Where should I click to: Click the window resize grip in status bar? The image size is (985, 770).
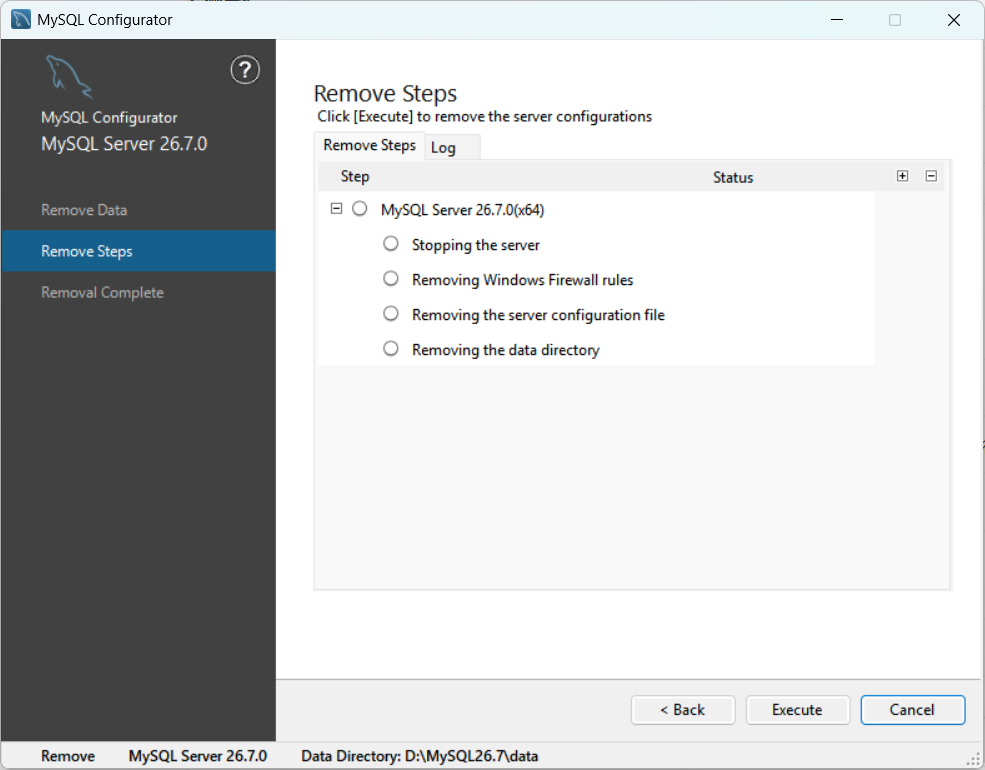(x=974, y=759)
